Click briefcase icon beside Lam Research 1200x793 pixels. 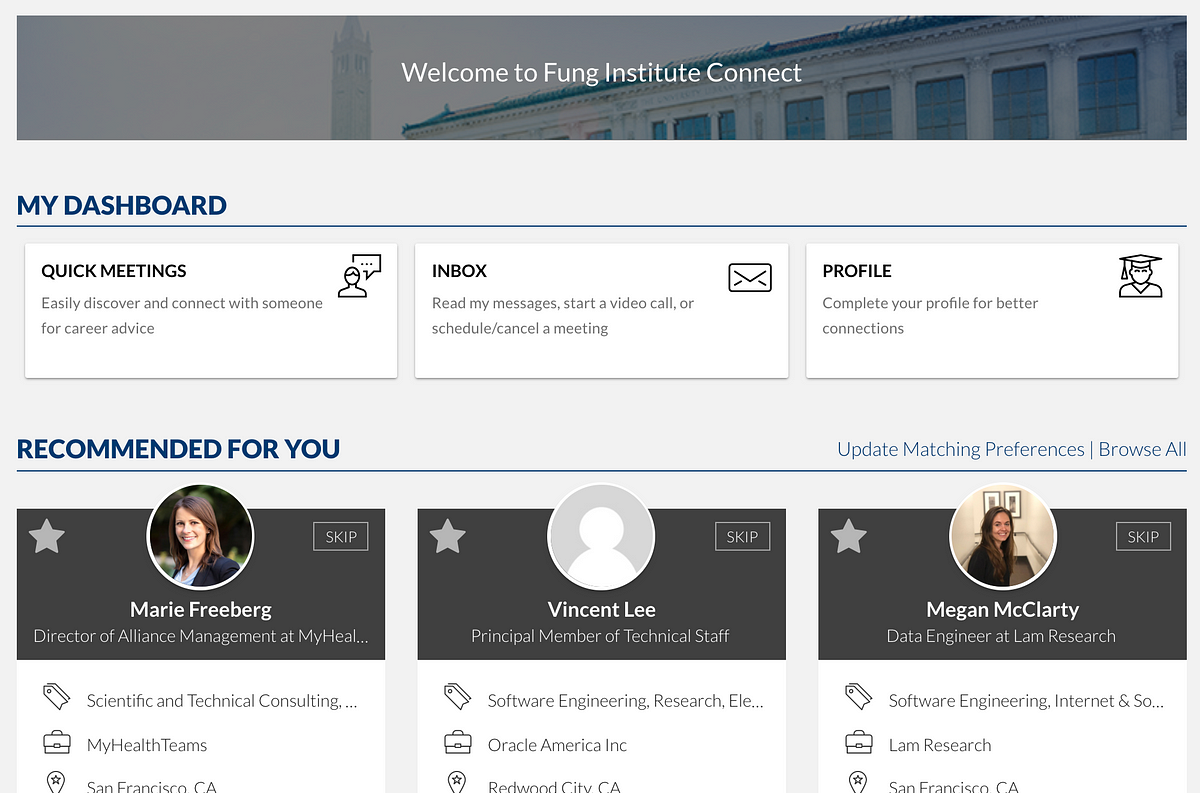tap(858, 743)
